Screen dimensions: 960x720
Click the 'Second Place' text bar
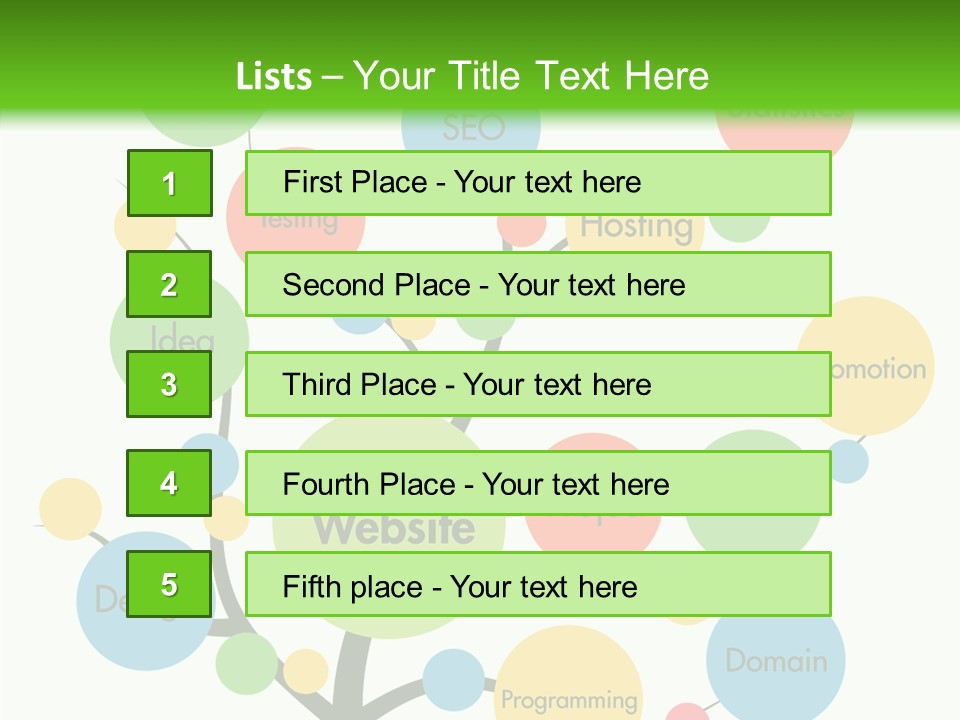(x=537, y=284)
